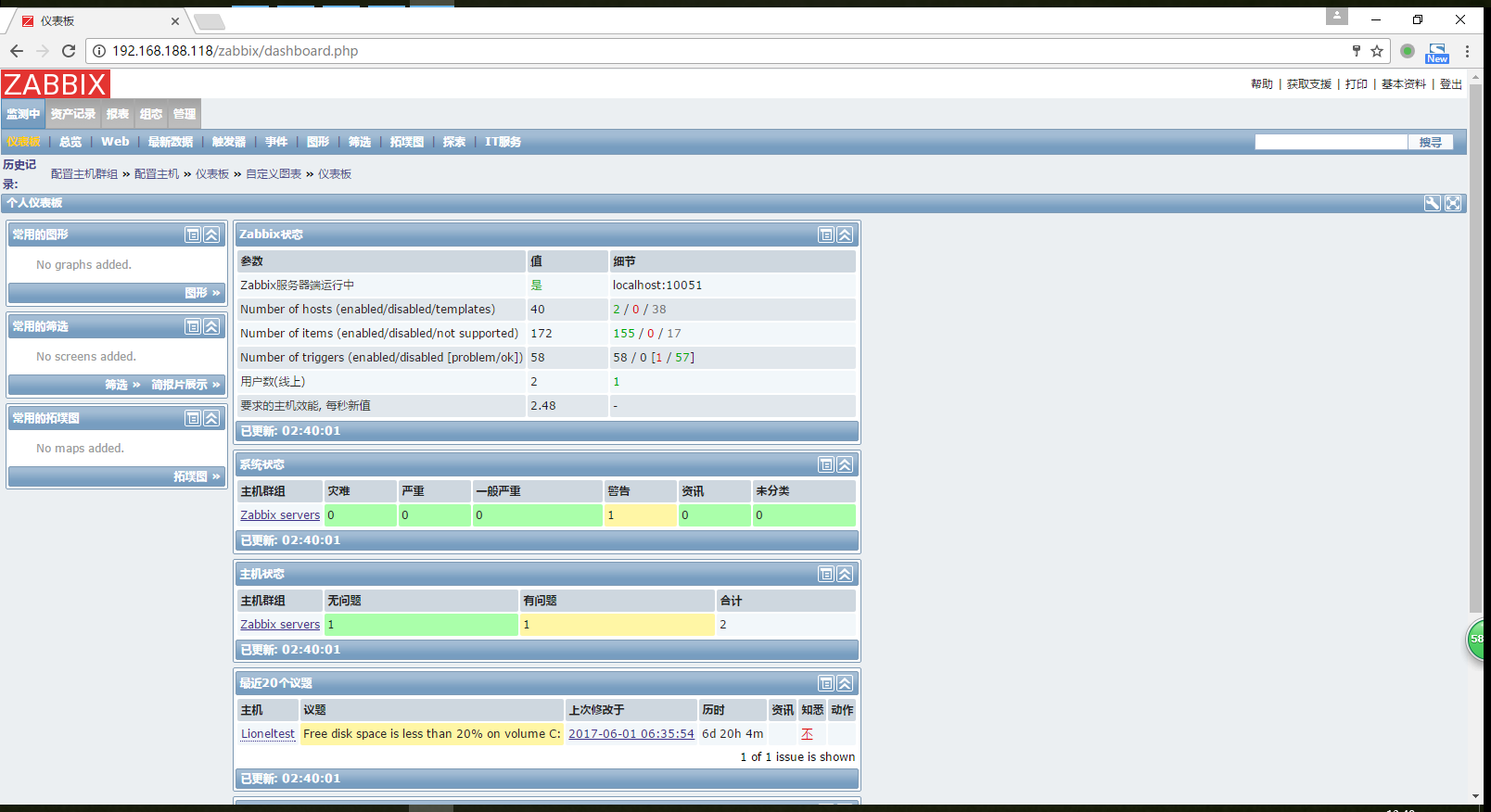Click the search input field
The image size is (1491, 812).
coord(1332,142)
